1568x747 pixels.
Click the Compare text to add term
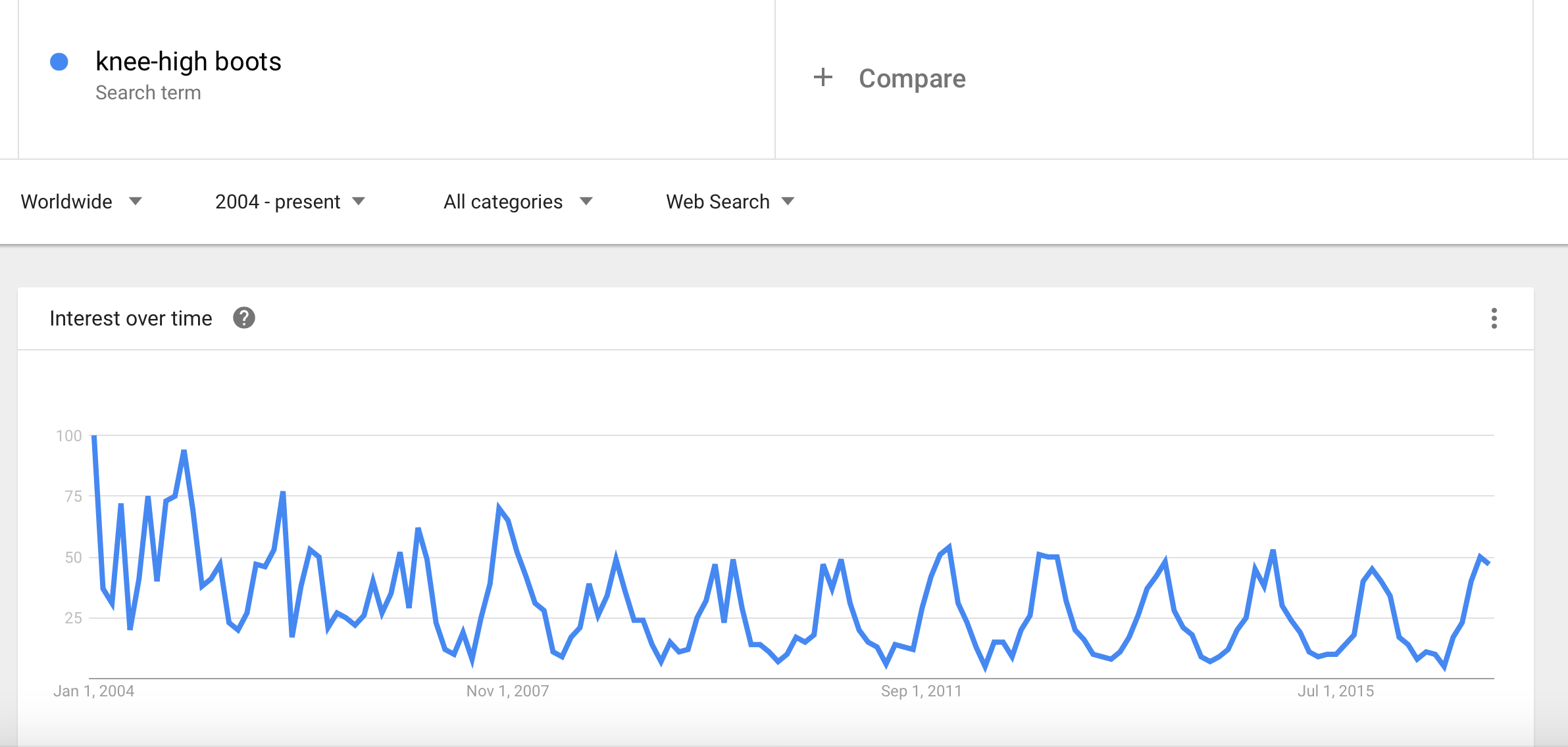(912, 78)
